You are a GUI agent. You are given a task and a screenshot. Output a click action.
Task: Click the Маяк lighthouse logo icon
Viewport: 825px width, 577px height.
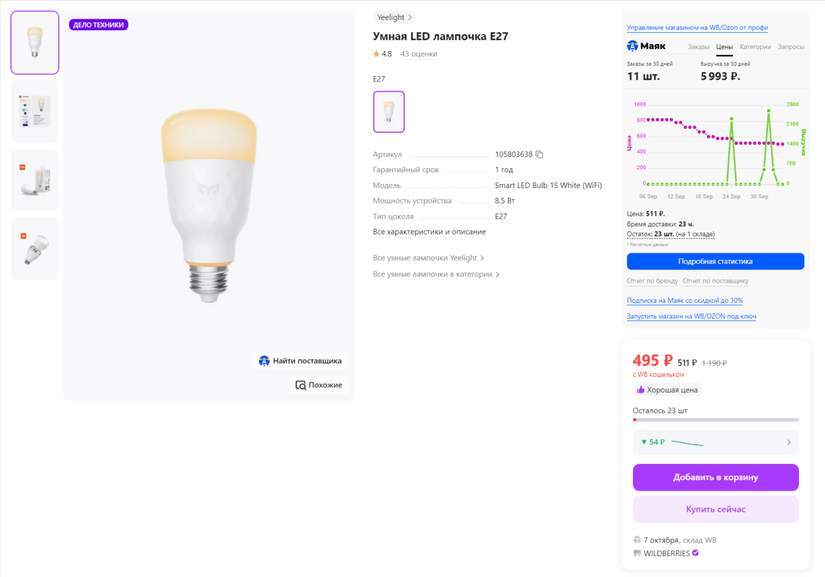click(632, 46)
